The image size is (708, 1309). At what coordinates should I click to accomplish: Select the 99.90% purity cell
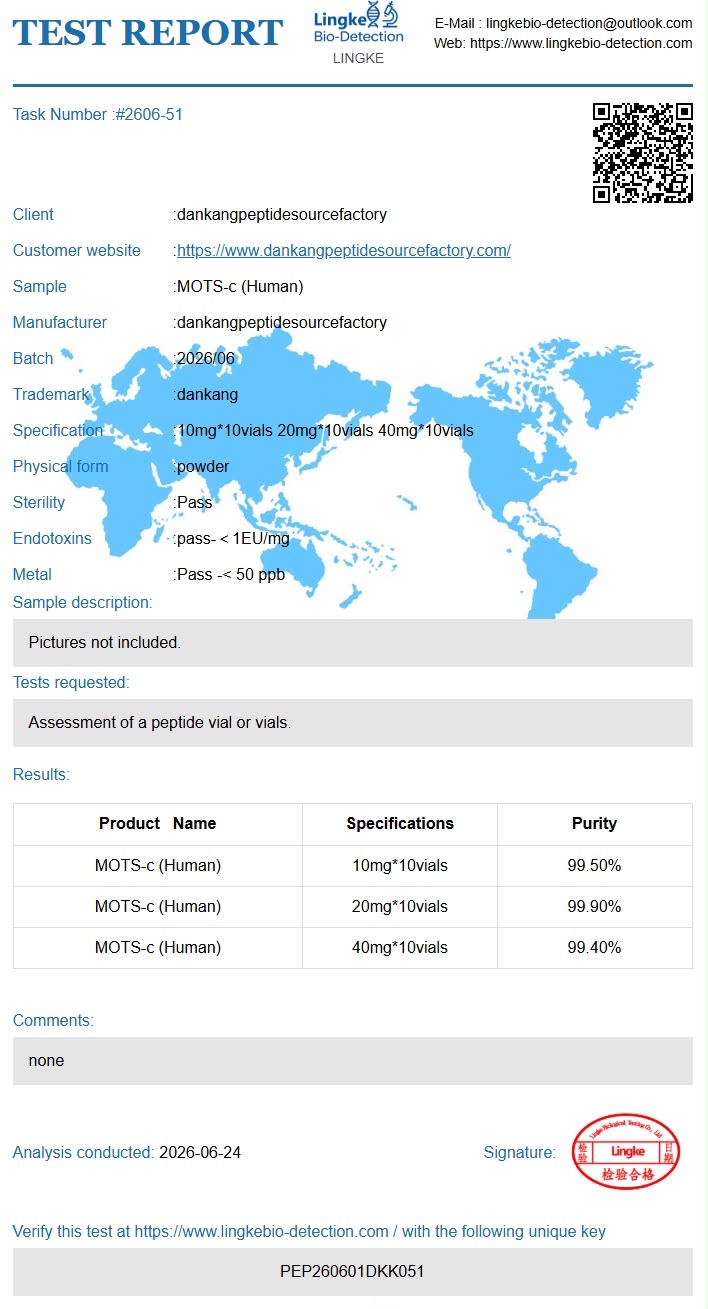pyautogui.click(x=595, y=906)
